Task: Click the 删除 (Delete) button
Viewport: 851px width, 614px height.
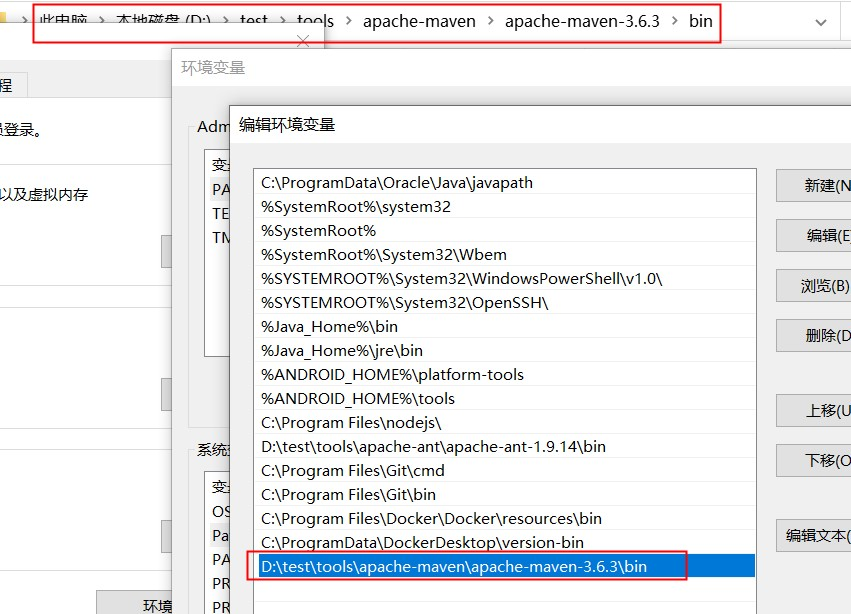Action: [x=814, y=336]
